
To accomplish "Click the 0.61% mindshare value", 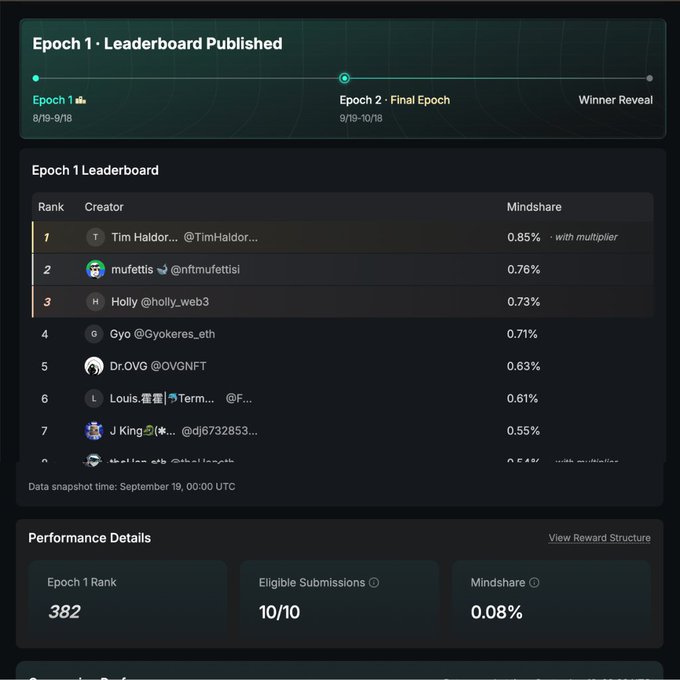I will pos(523,399).
